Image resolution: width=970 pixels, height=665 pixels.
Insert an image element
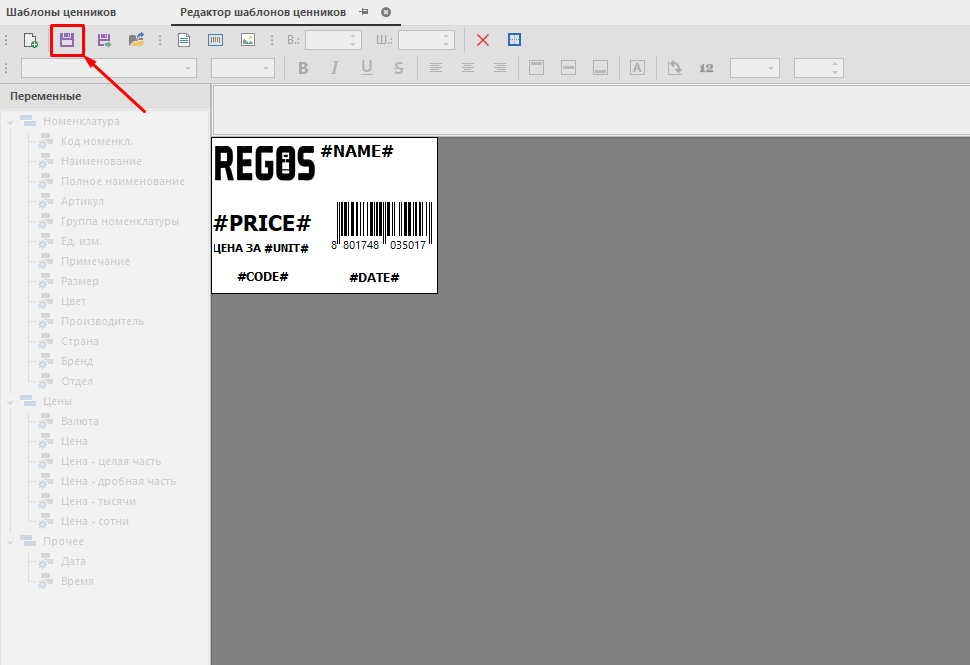247,40
